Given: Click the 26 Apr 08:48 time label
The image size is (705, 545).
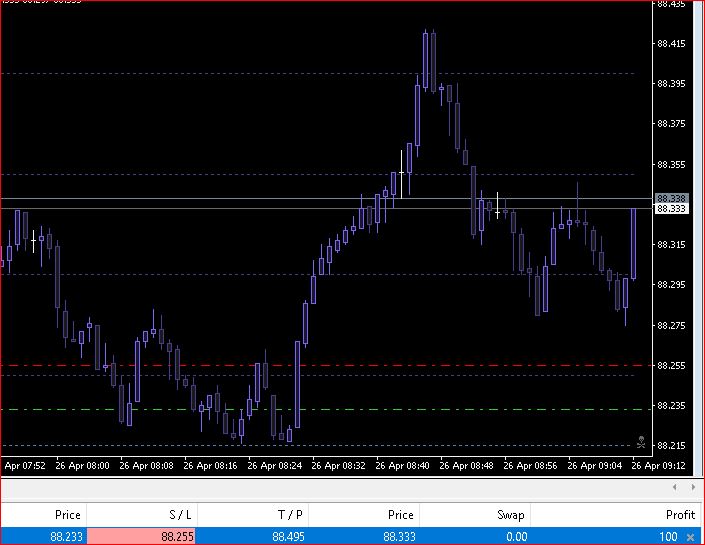Looking at the screenshot, I should (466, 466).
